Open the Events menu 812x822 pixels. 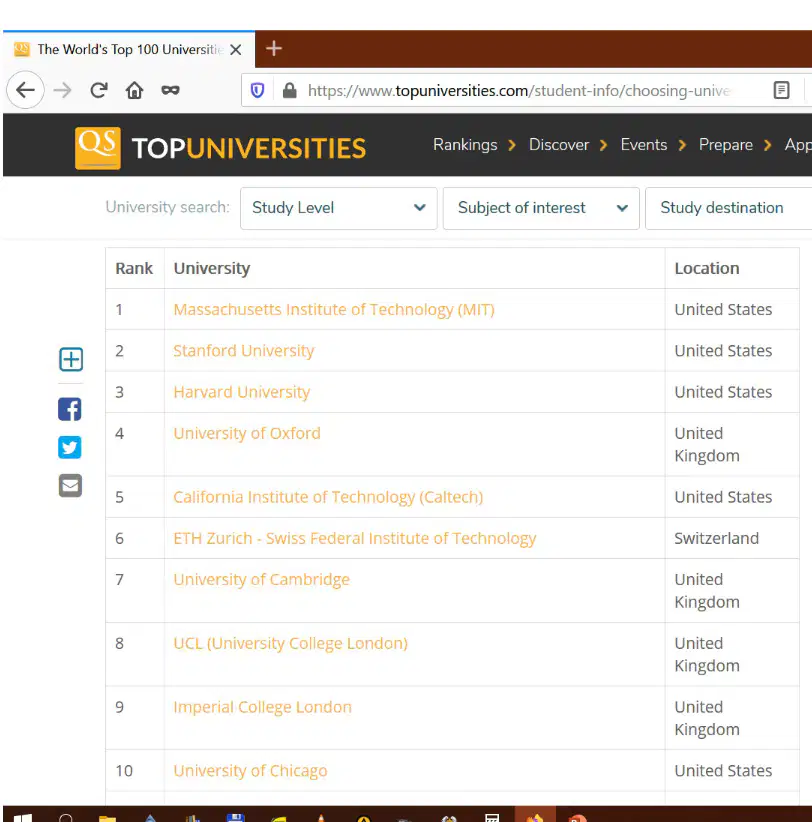pos(644,145)
